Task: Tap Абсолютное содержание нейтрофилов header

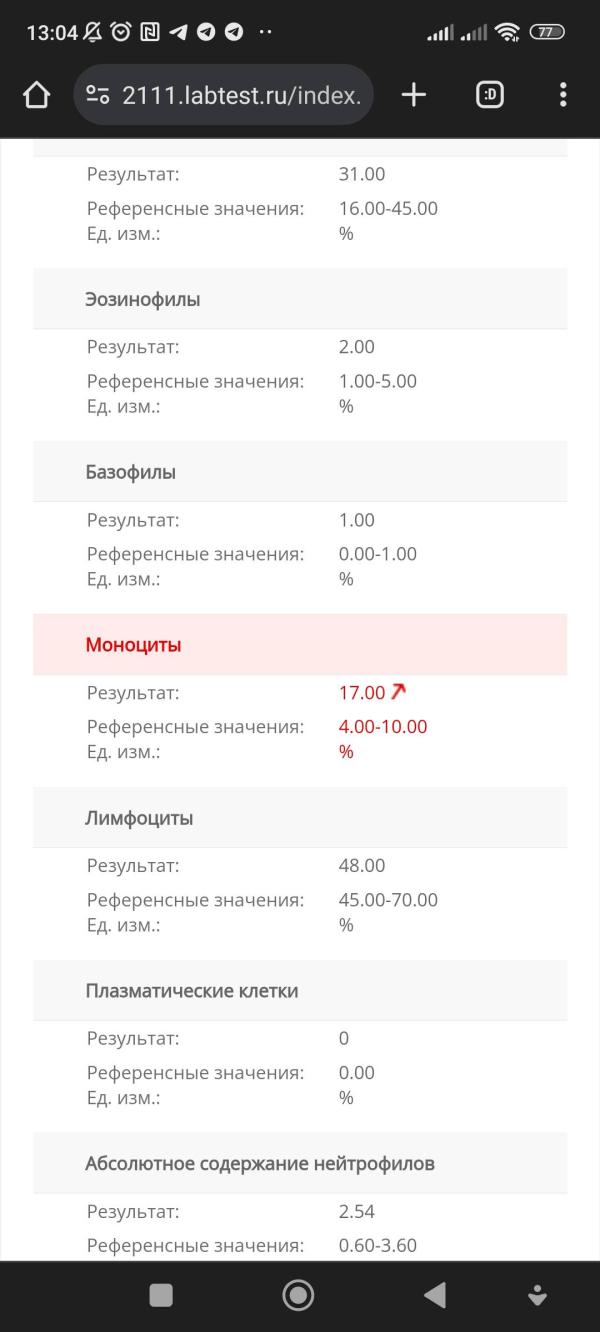Action: coord(300,1164)
